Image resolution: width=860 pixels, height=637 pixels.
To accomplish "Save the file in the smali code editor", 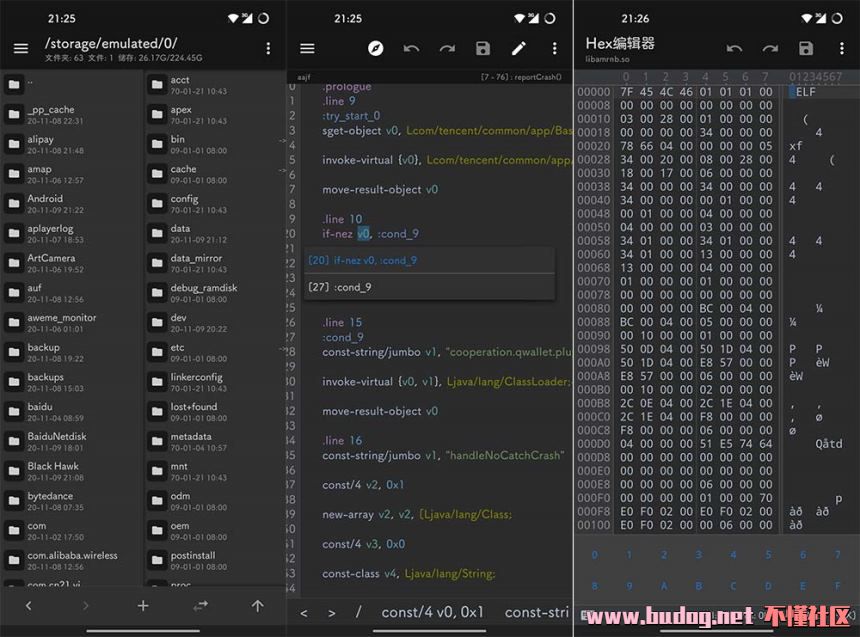I will coord(483,48).
